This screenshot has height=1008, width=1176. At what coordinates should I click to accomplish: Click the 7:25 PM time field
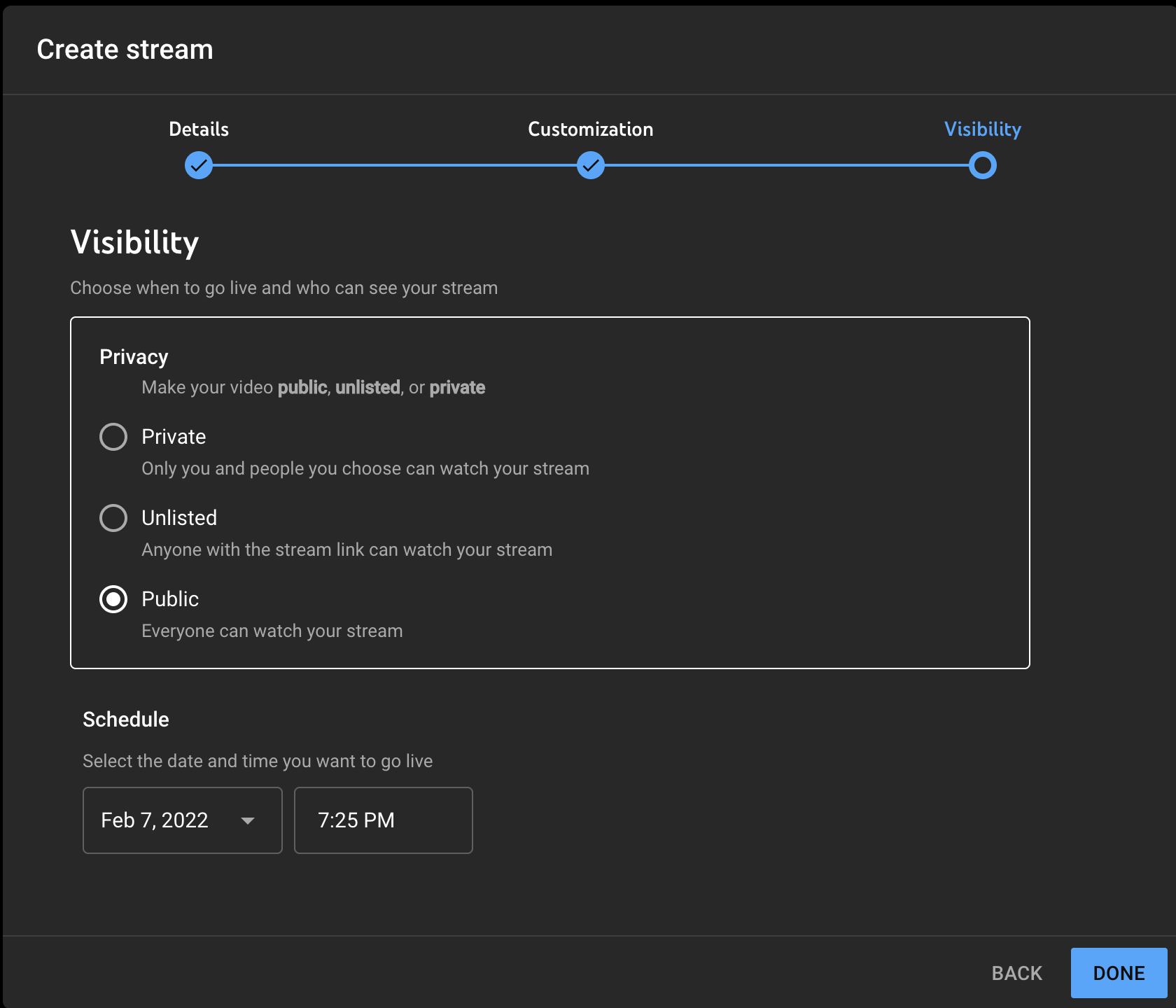(x=384, y=820)
